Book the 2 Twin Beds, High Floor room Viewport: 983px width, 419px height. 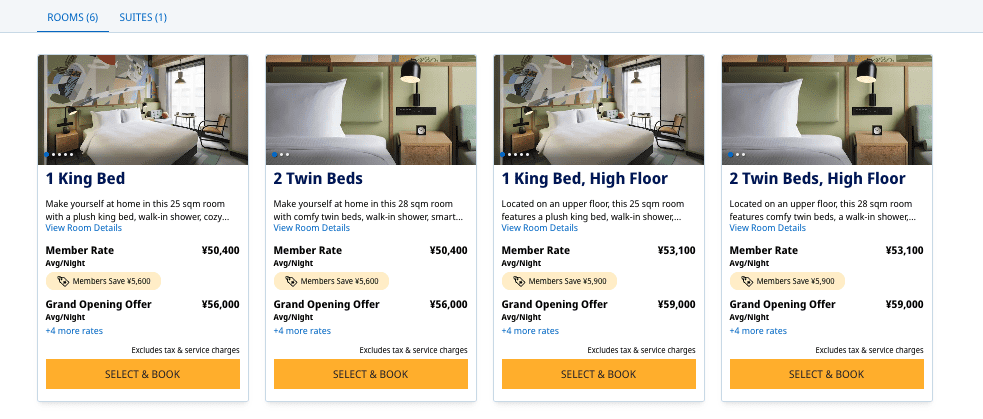click(826, 374)
